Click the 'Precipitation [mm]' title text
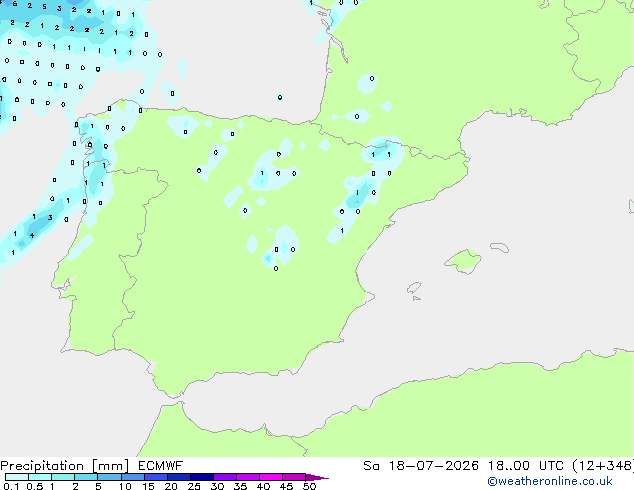 65,466
